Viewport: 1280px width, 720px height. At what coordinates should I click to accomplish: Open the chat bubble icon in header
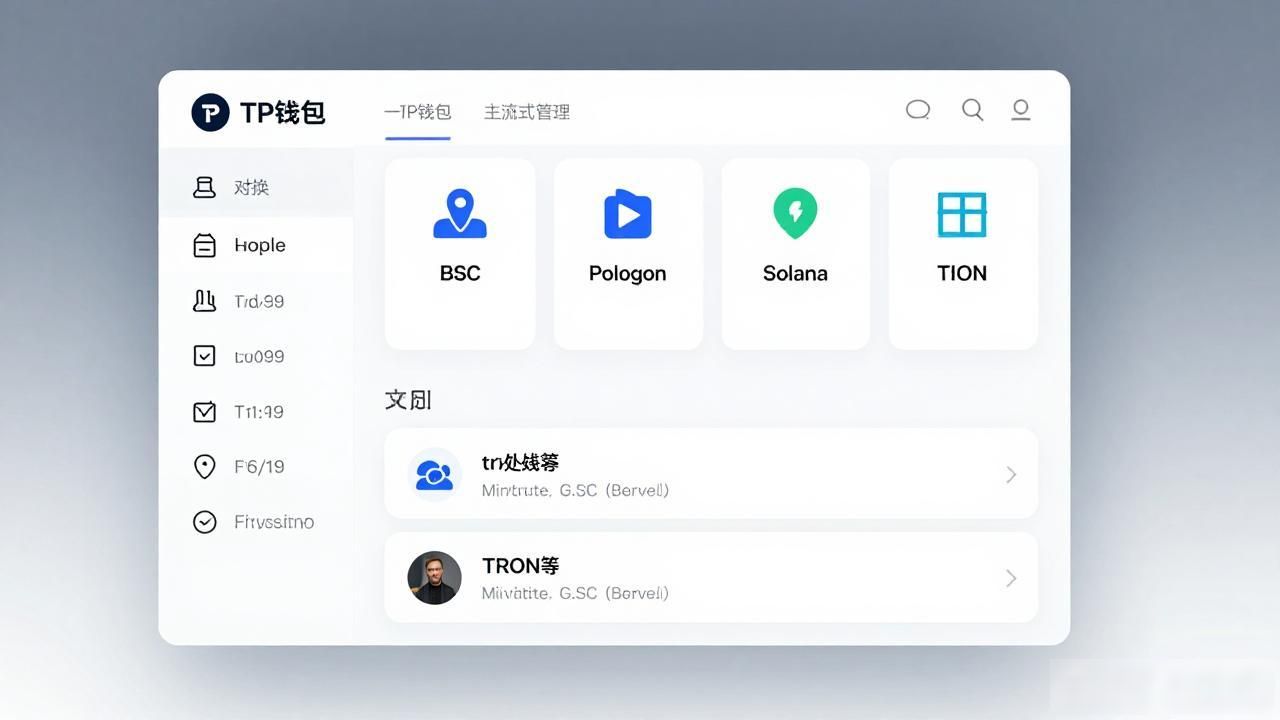(918, 110)
